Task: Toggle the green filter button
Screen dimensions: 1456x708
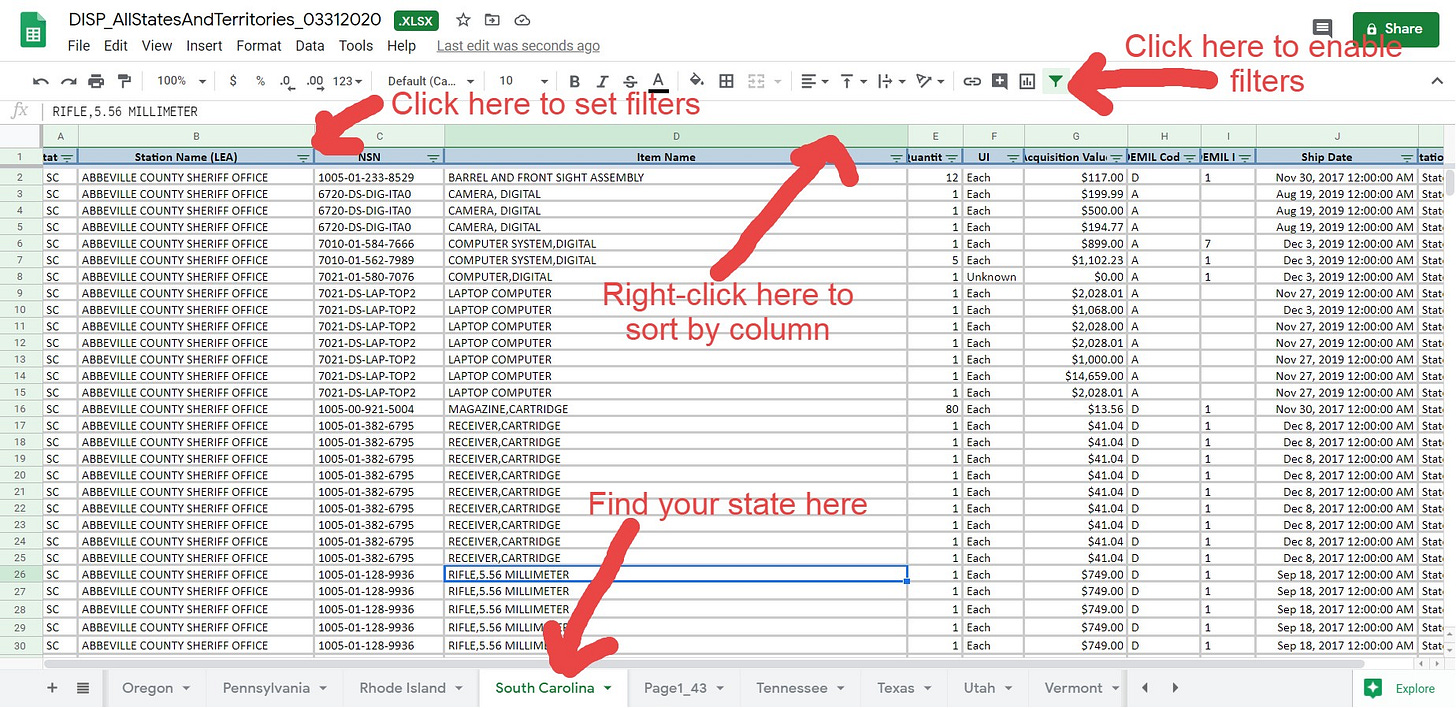Action: (1055, 81)
